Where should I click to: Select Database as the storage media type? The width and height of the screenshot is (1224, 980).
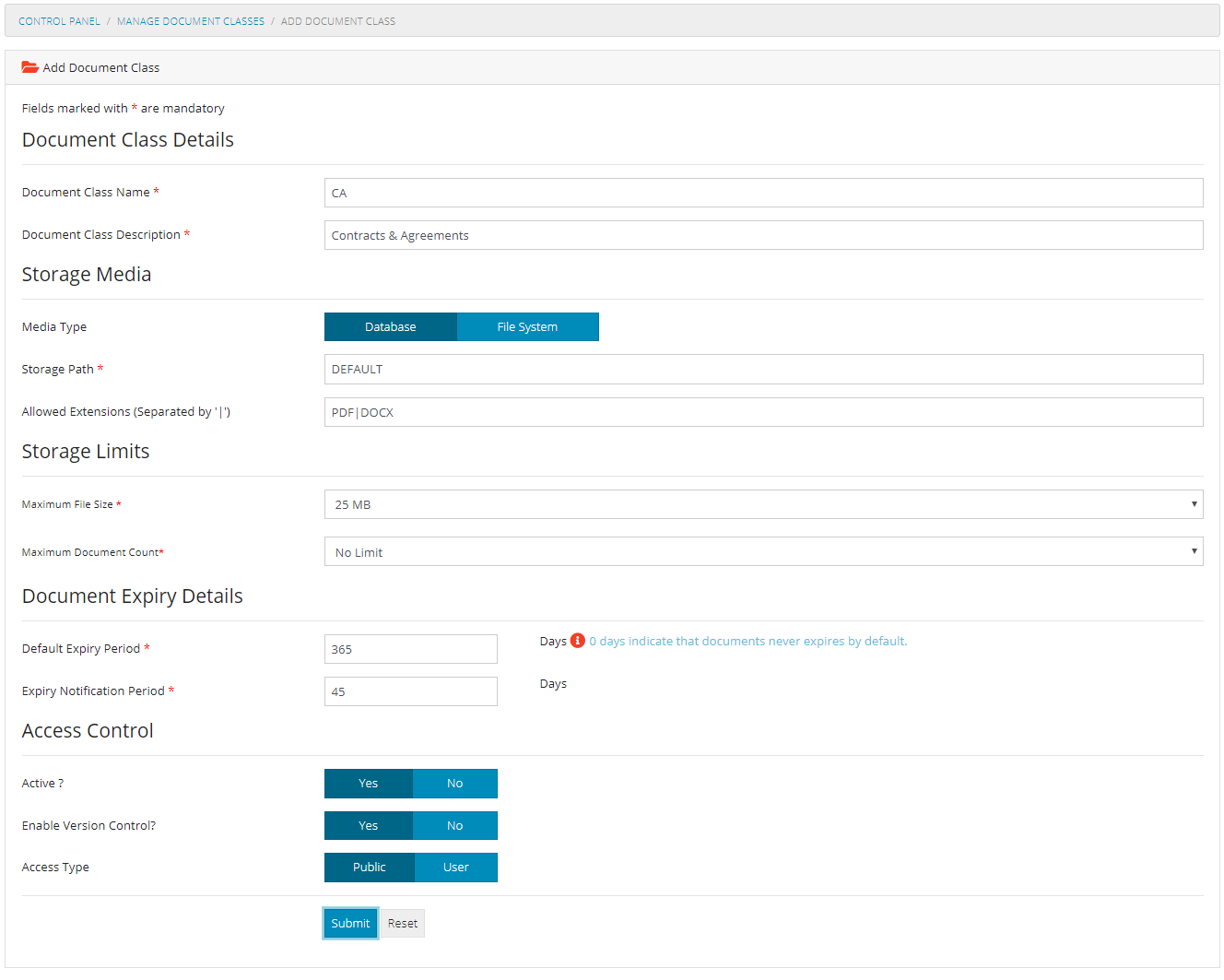390,326
